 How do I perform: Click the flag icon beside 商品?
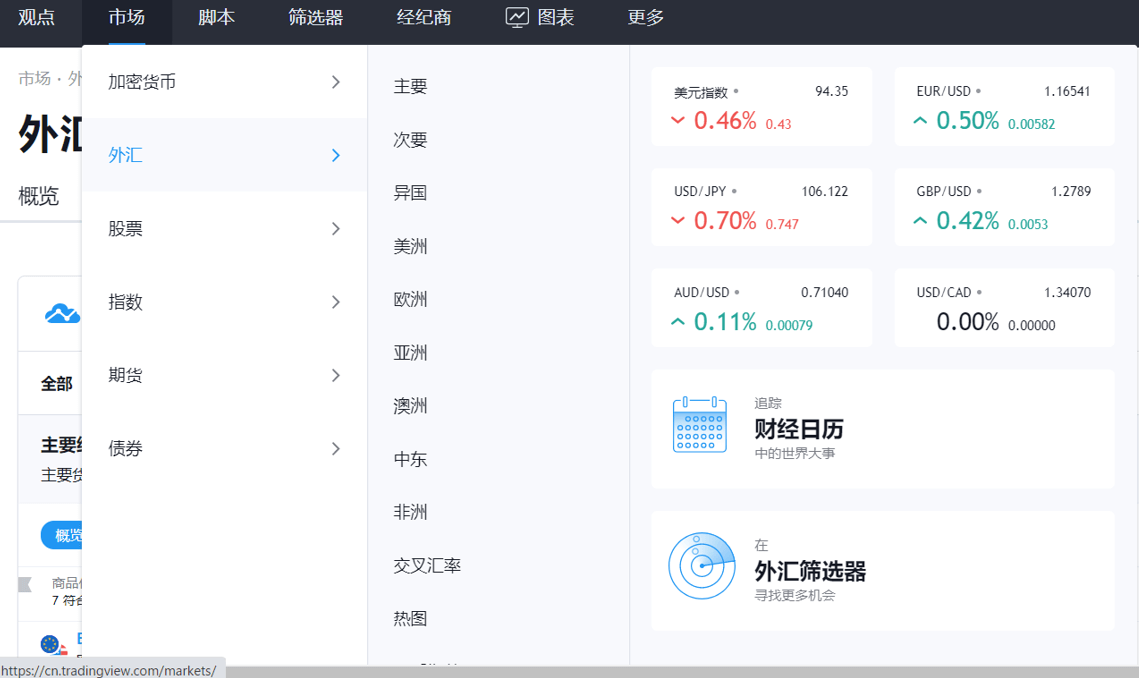click(x=26, y=584)
